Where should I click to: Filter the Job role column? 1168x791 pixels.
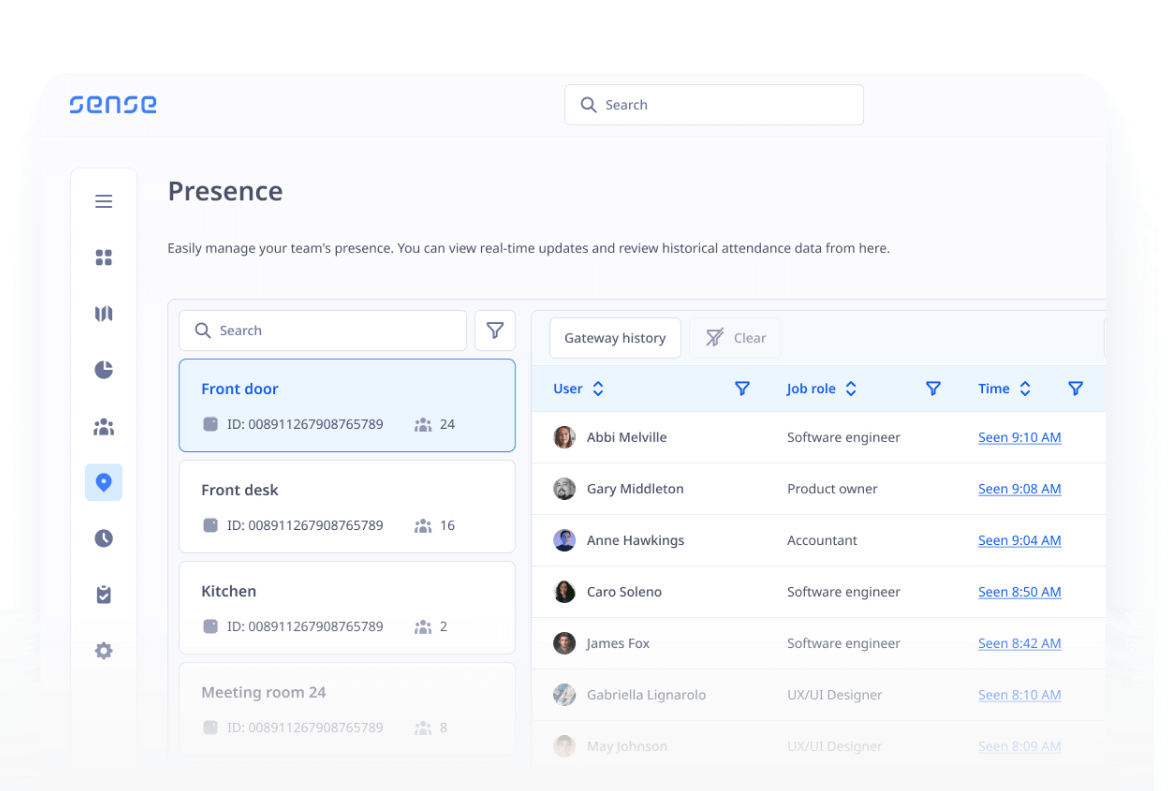pos(933,389)
